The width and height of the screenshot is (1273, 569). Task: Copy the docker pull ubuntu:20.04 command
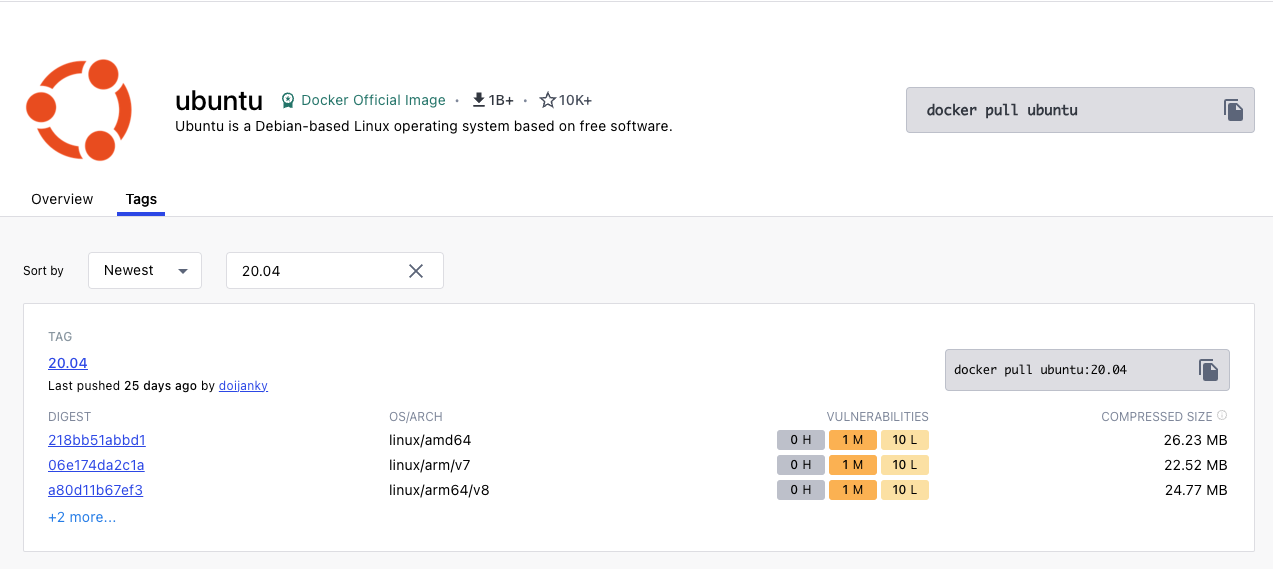coord(1208,370)
